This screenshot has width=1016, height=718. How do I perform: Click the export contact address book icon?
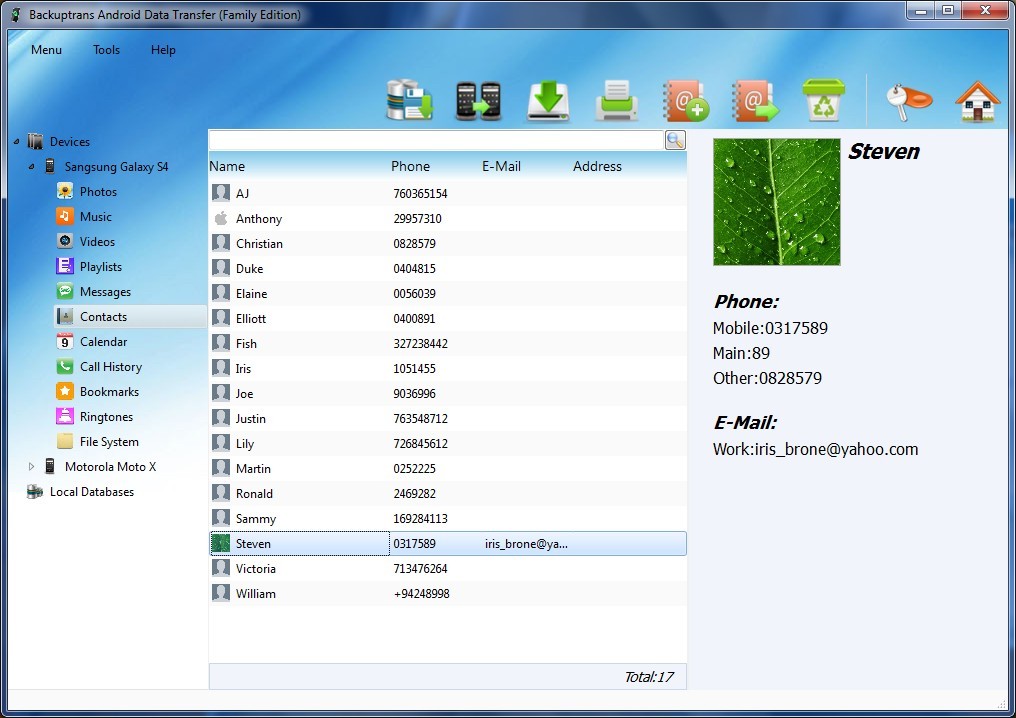(x=755, y=100)
